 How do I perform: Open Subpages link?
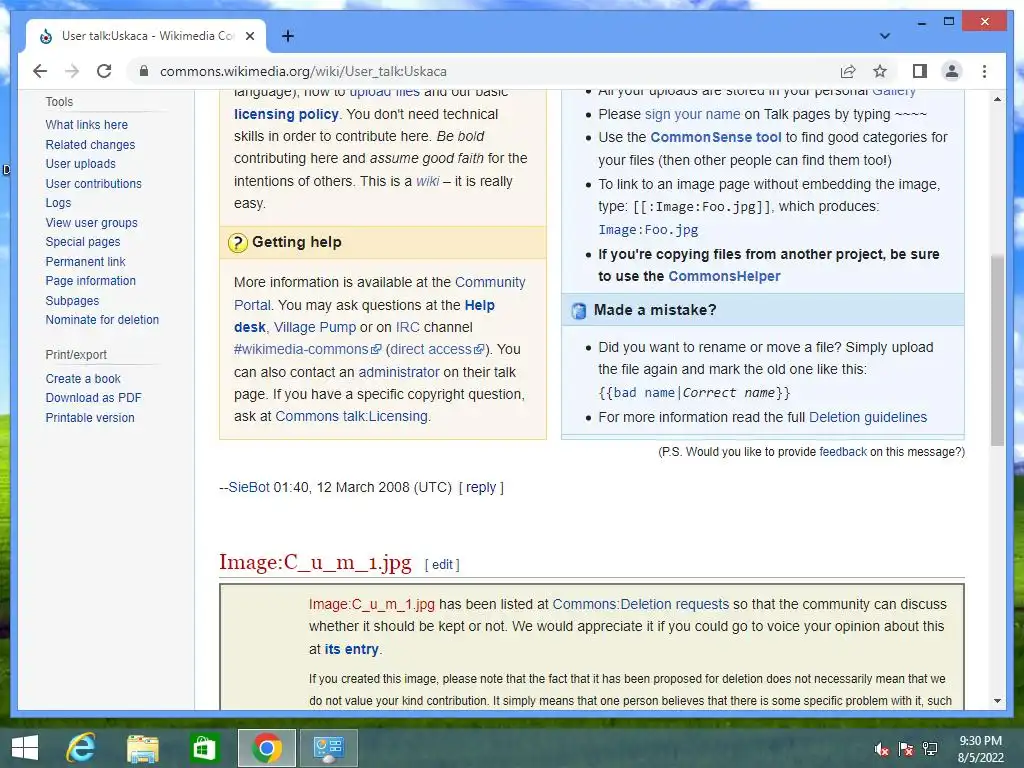(x=72, y=300)
